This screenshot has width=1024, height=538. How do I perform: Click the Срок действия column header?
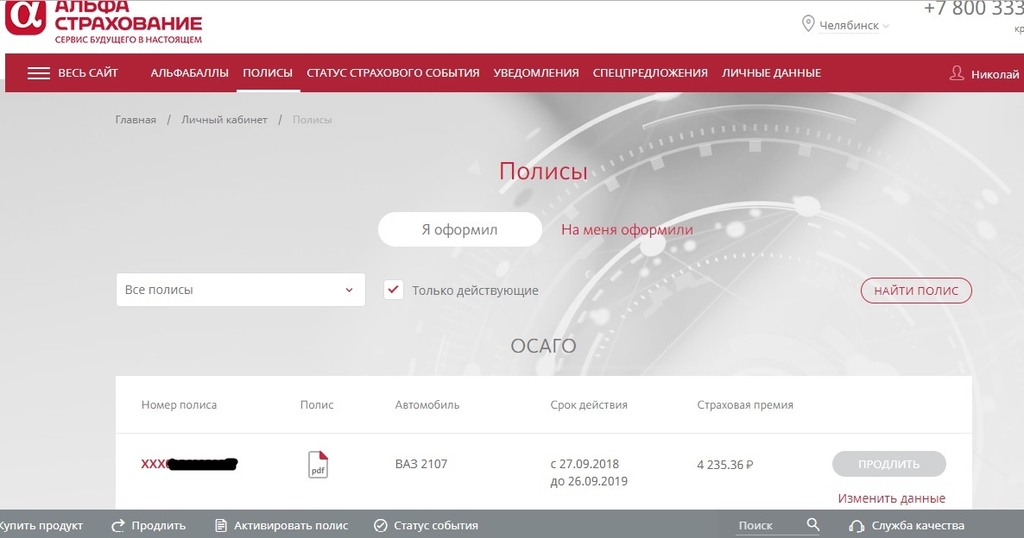(x=589, y=405)
